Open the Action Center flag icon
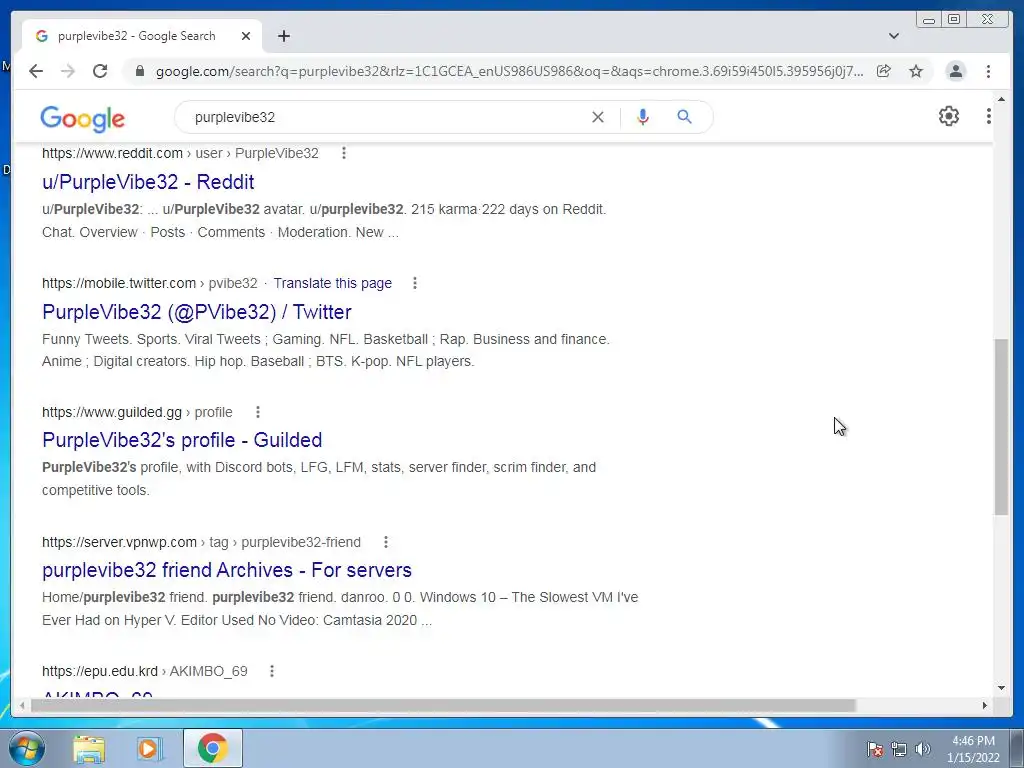1024x768 pixels. click(x=874, y=749)
